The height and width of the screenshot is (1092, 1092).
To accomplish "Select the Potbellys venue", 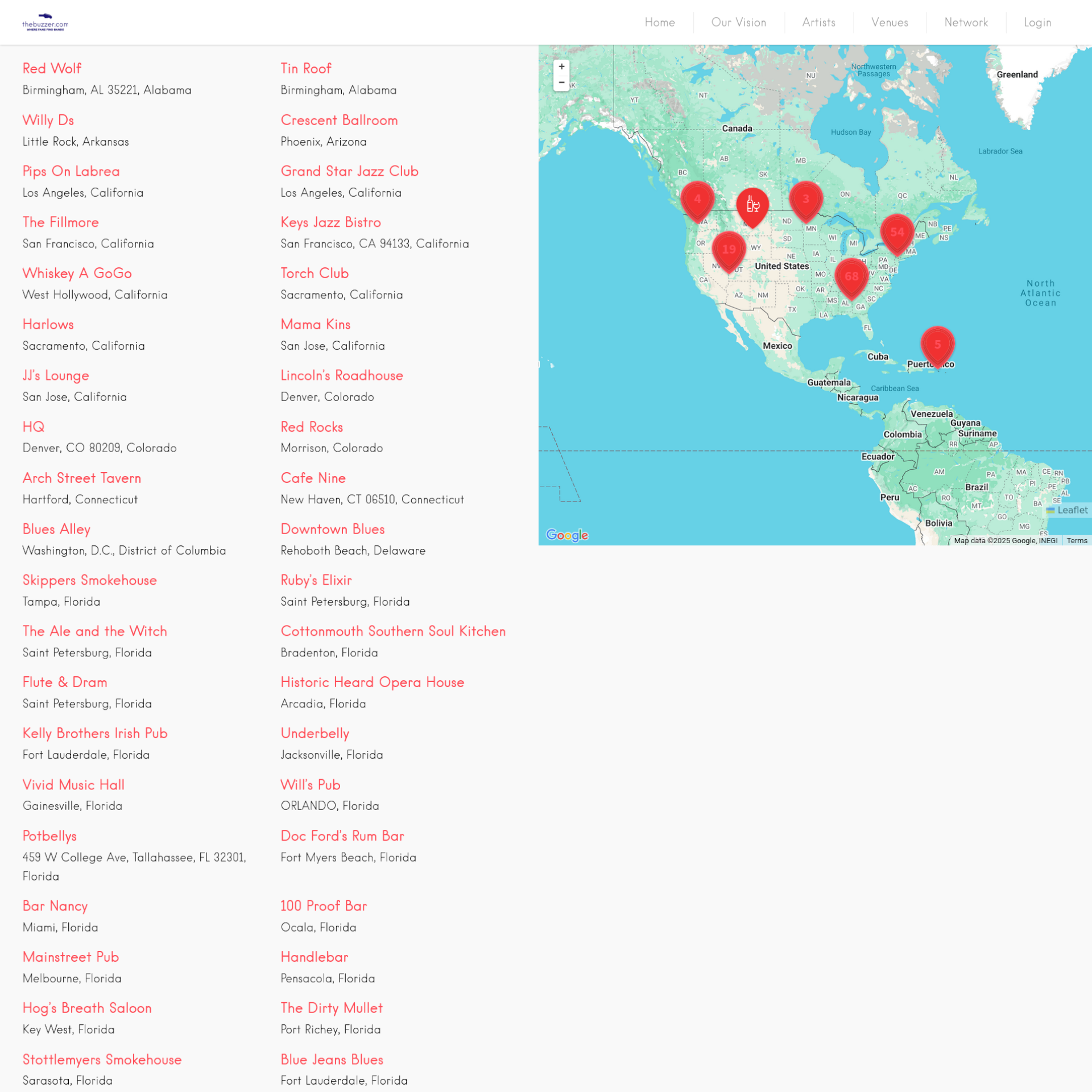I will (x=49, y=837).
